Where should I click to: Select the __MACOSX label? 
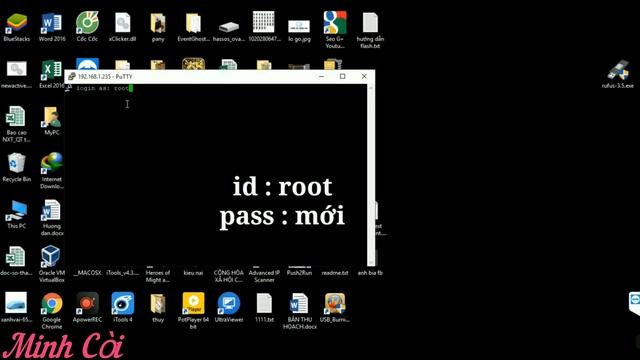(87, 273)
